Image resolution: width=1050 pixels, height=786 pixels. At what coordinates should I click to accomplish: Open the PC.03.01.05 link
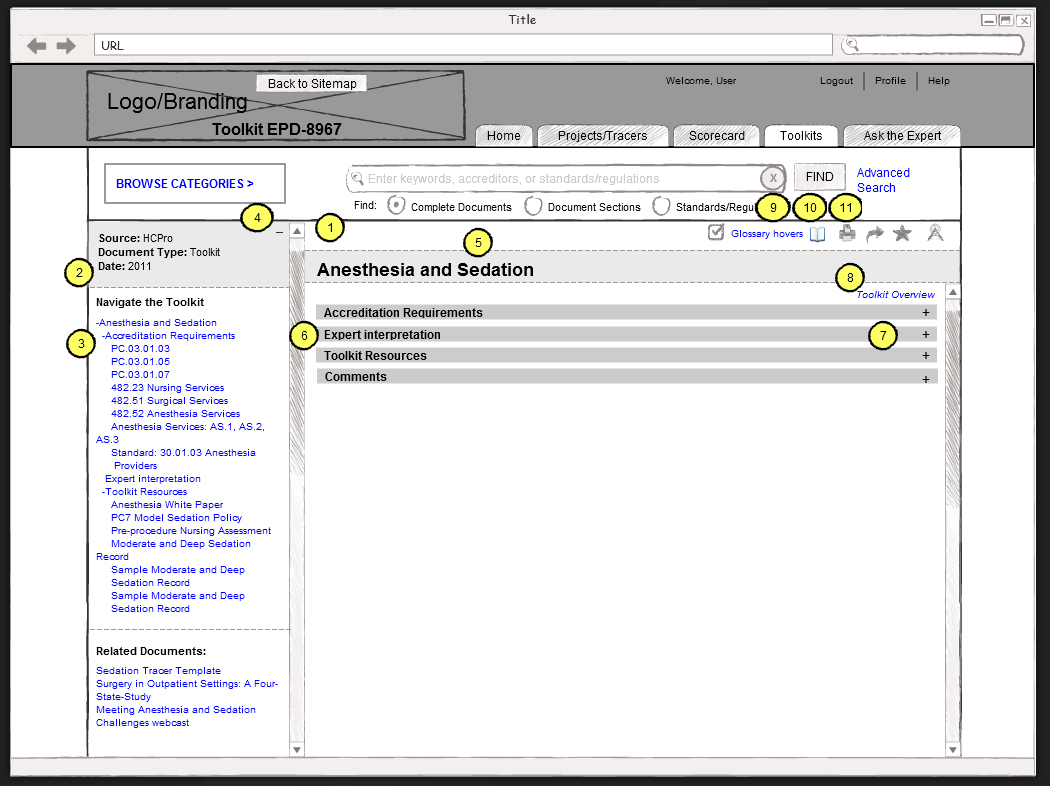140,362
